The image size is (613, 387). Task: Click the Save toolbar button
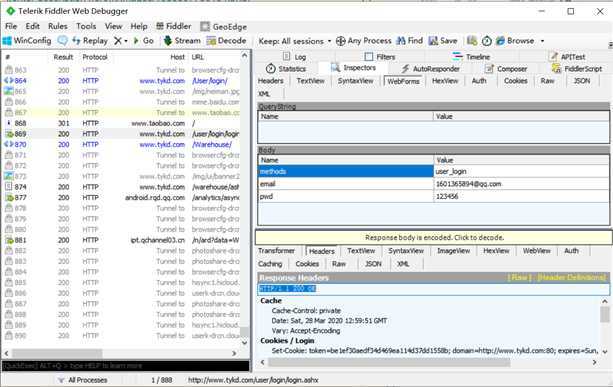pos(443,41)
